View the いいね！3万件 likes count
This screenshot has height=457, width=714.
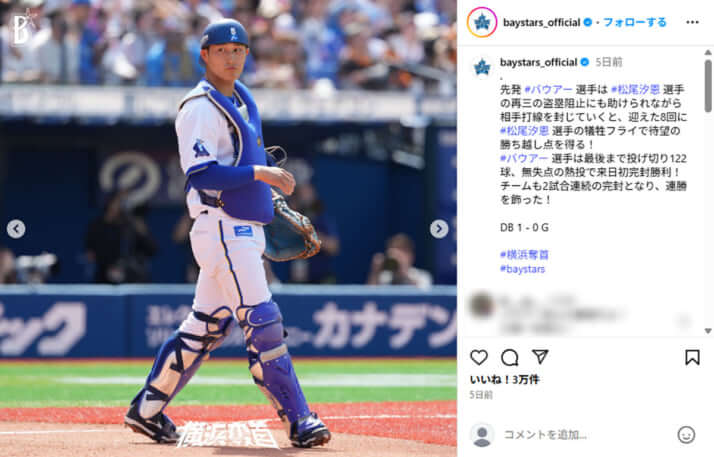(x=505, y=380)
